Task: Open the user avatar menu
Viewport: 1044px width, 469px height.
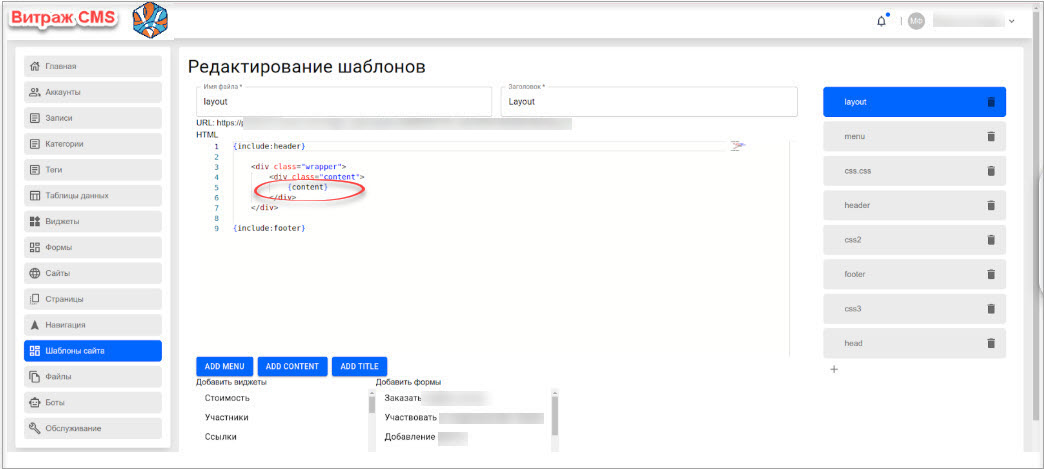Action: click(x=917, y=21)
